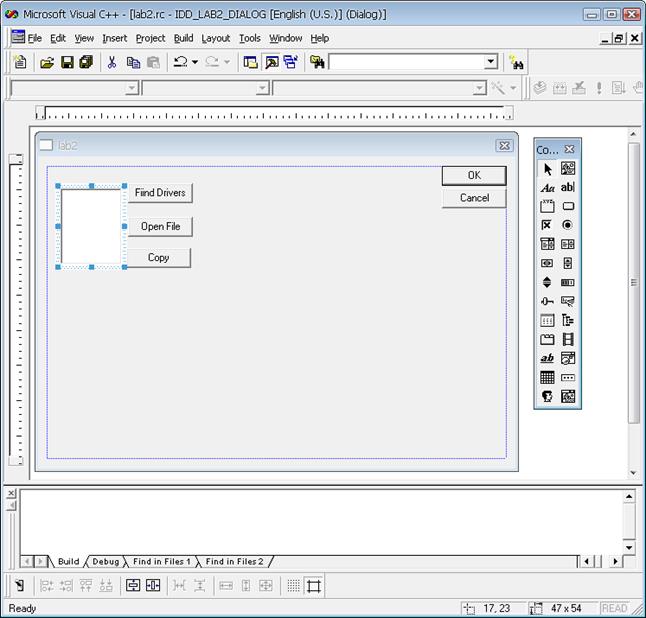Toggle the dialog guides display
Viewport: 646px width, 618px height.
point(314,585)
